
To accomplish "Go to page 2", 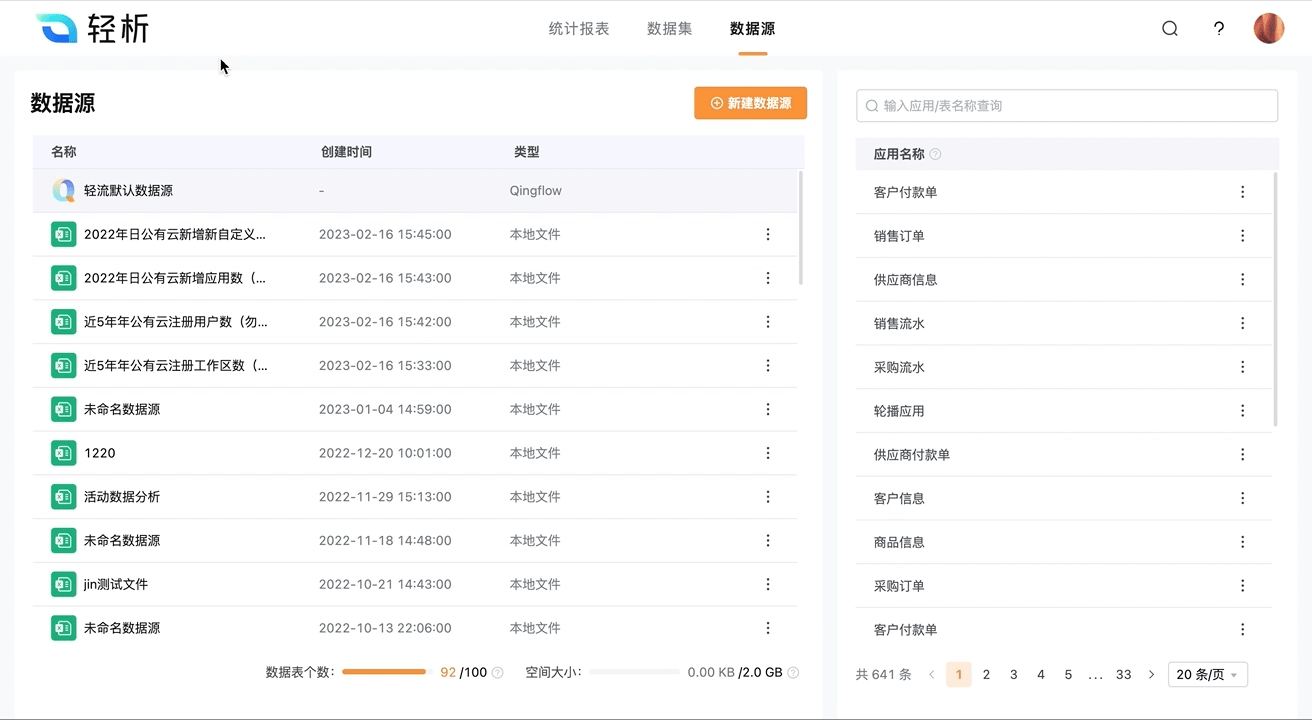I will [x=986, y=675].
